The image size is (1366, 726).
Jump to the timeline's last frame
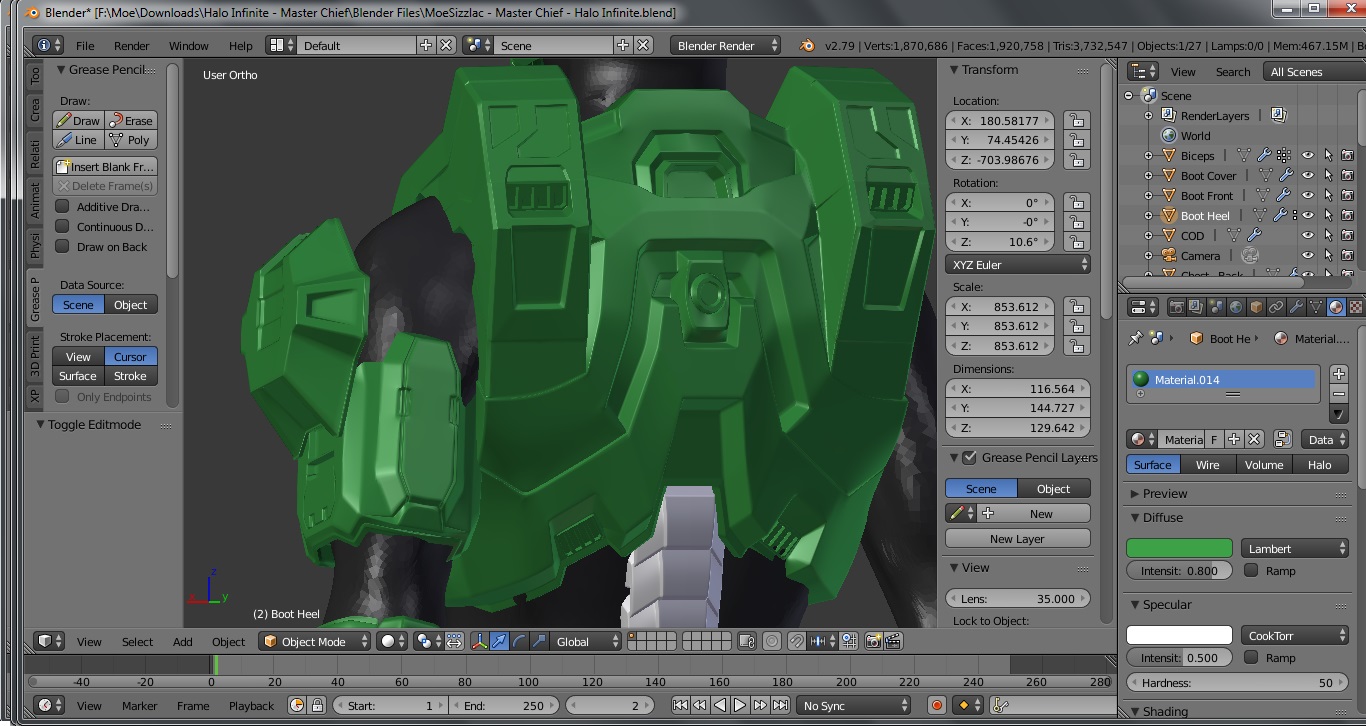[x=781, y=705]
